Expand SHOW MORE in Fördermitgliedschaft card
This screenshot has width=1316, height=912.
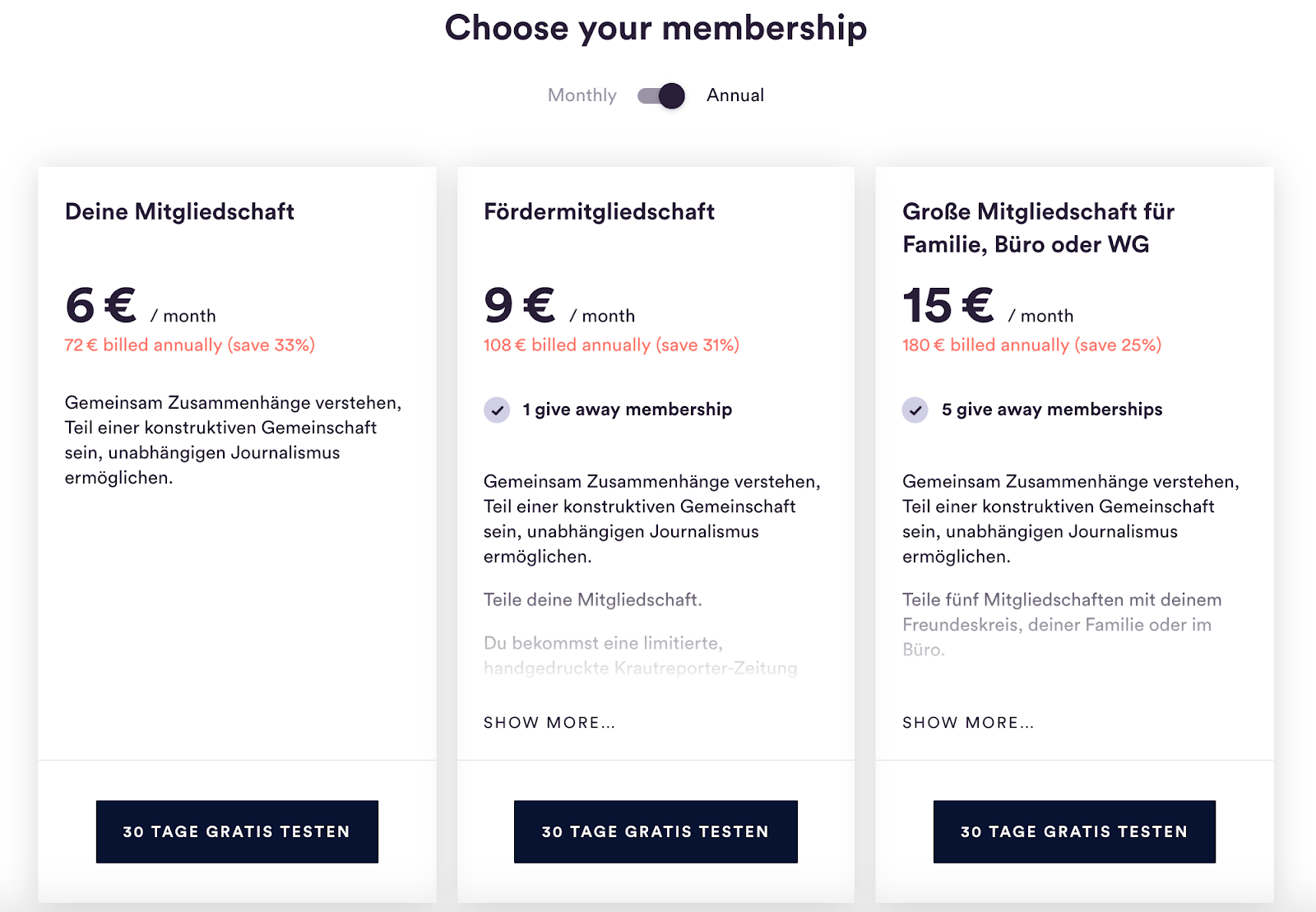coord(549,722)
